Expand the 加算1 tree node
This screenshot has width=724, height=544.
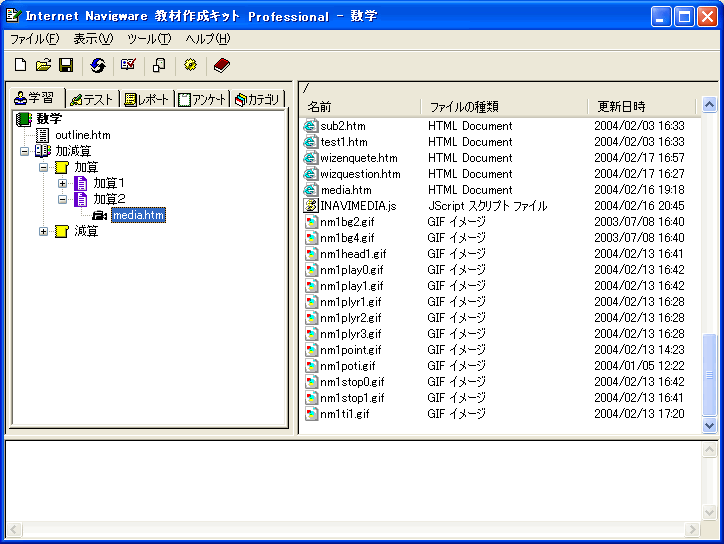pos(62,184)
